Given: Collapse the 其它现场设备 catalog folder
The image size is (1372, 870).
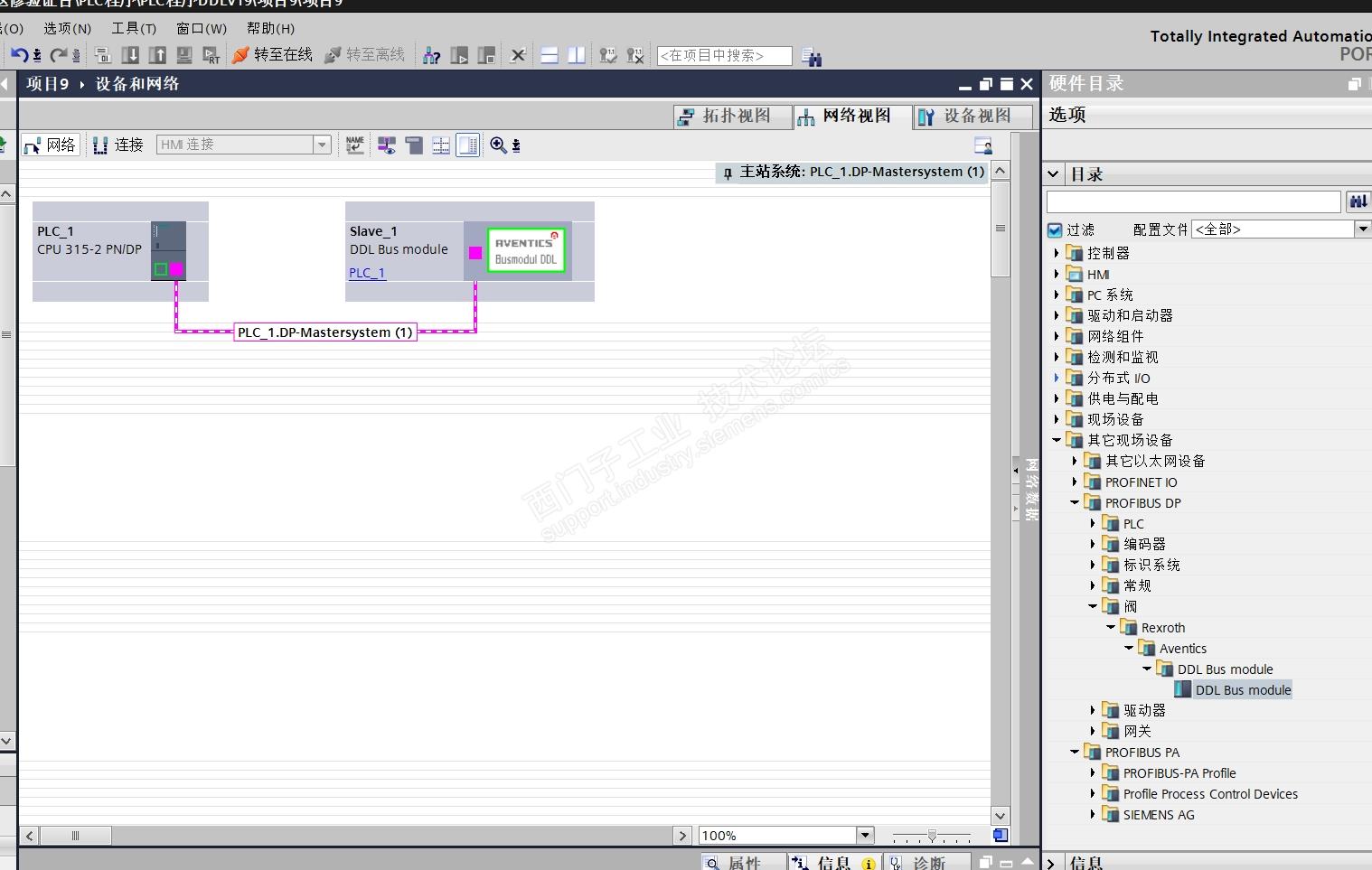Looking at the screenshot, I should tap(1056, 441).
